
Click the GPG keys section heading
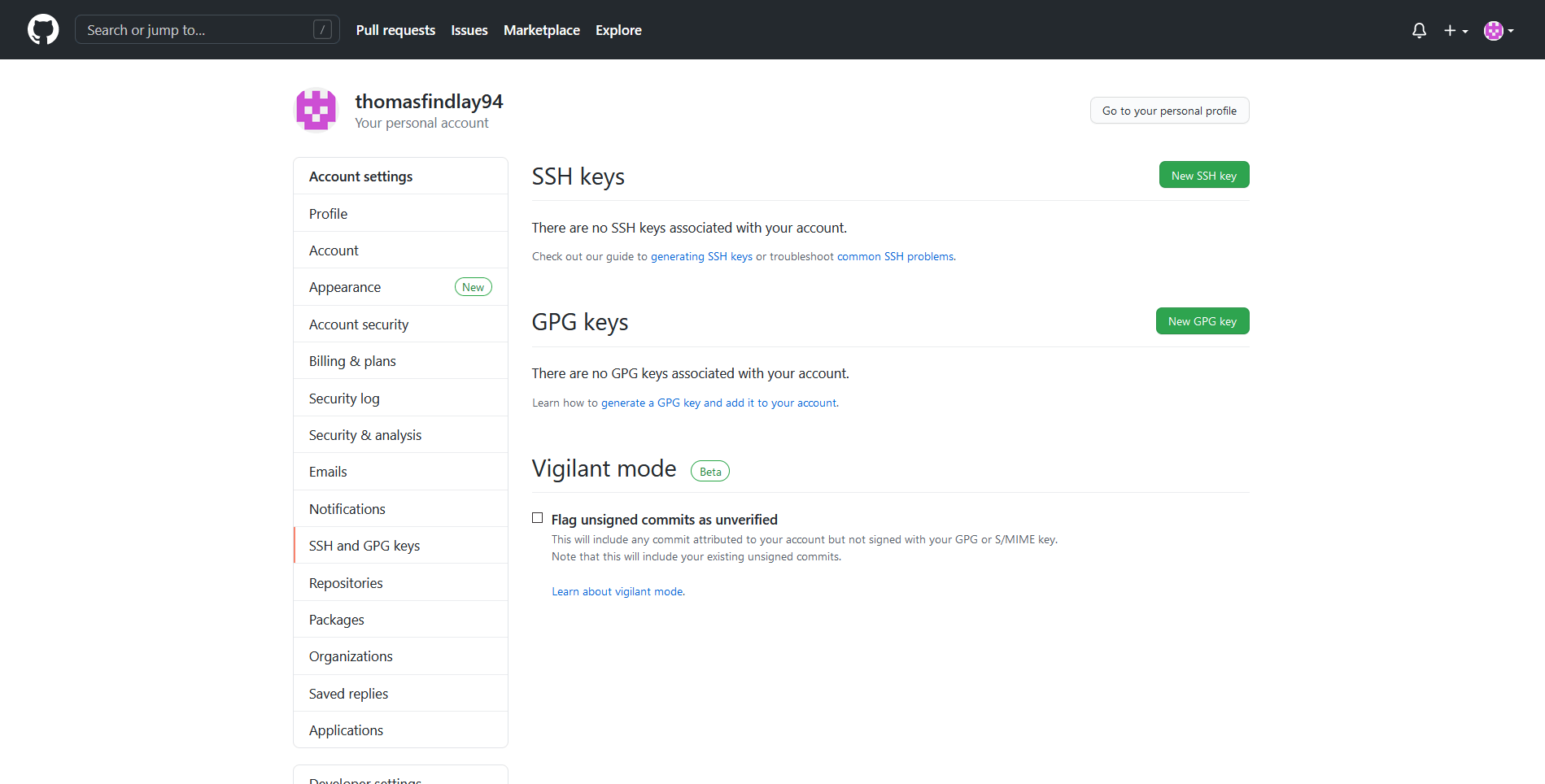[x=580, y=322]
